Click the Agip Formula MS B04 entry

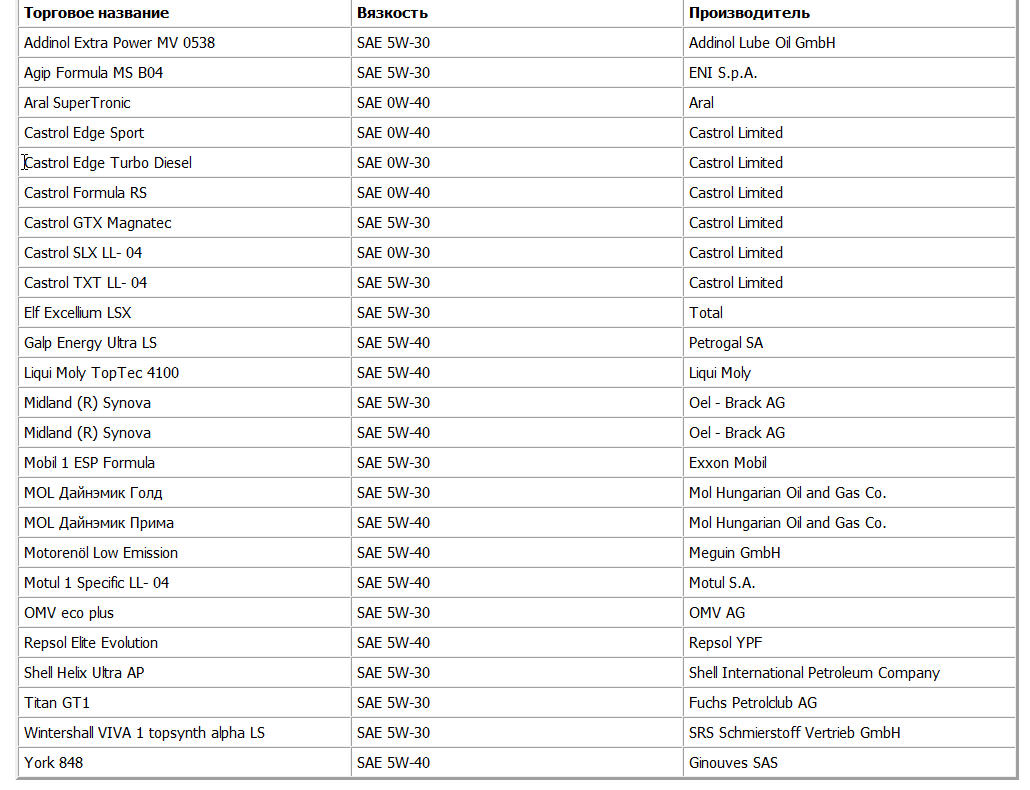click(93, 73)
